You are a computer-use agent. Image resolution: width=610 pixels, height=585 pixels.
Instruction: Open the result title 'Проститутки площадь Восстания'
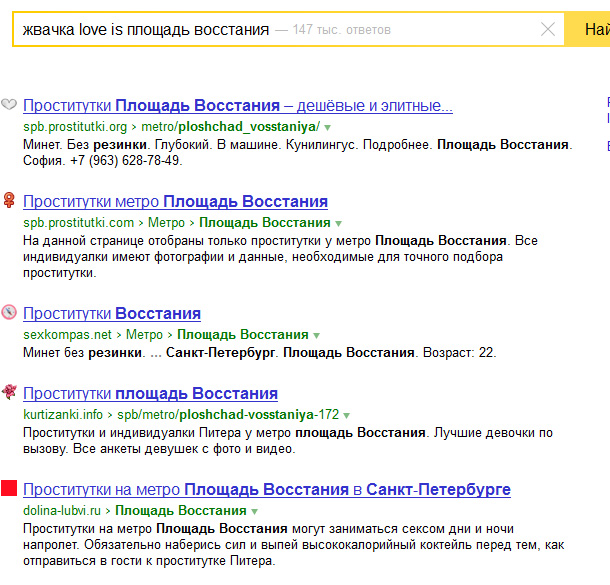coord(151,394)
